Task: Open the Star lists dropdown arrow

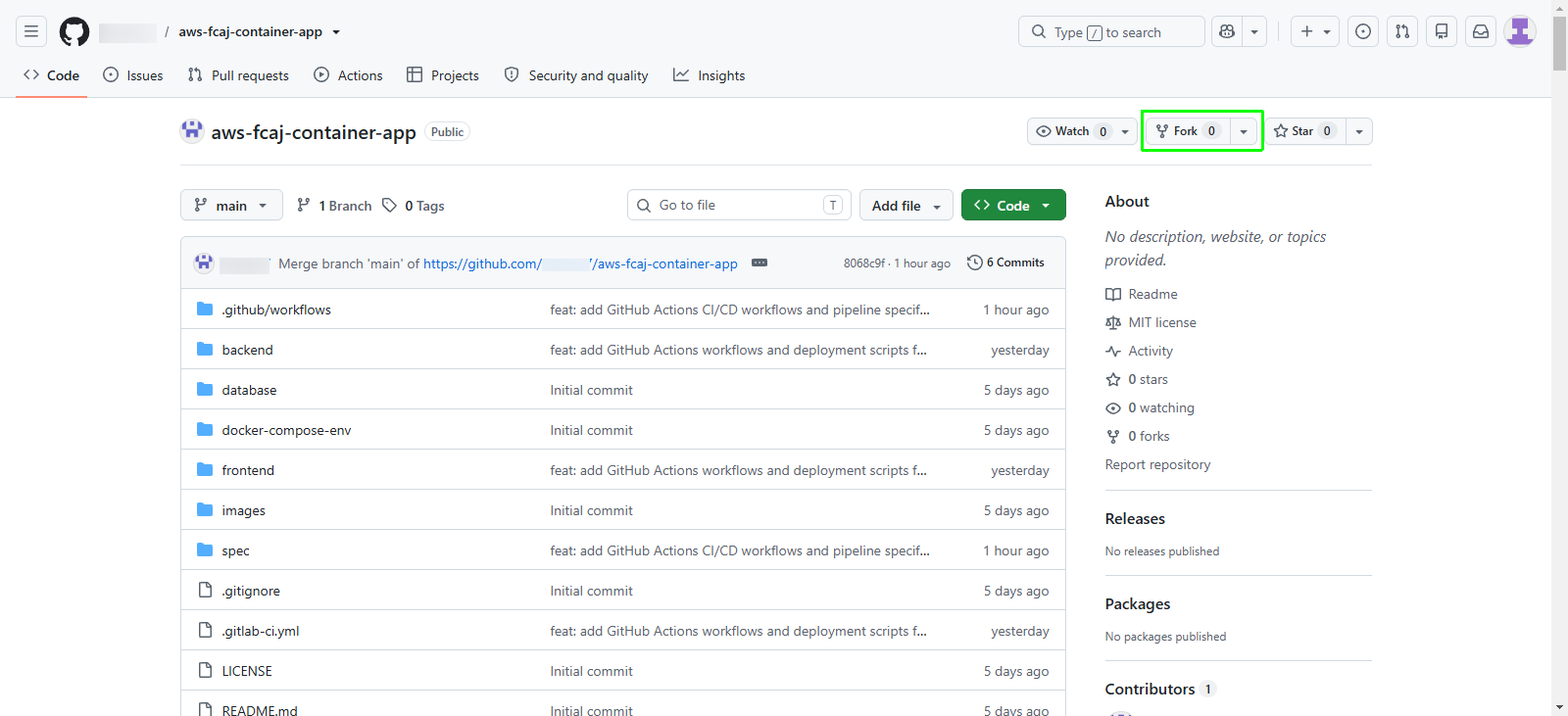Action: pos(1359,131)
